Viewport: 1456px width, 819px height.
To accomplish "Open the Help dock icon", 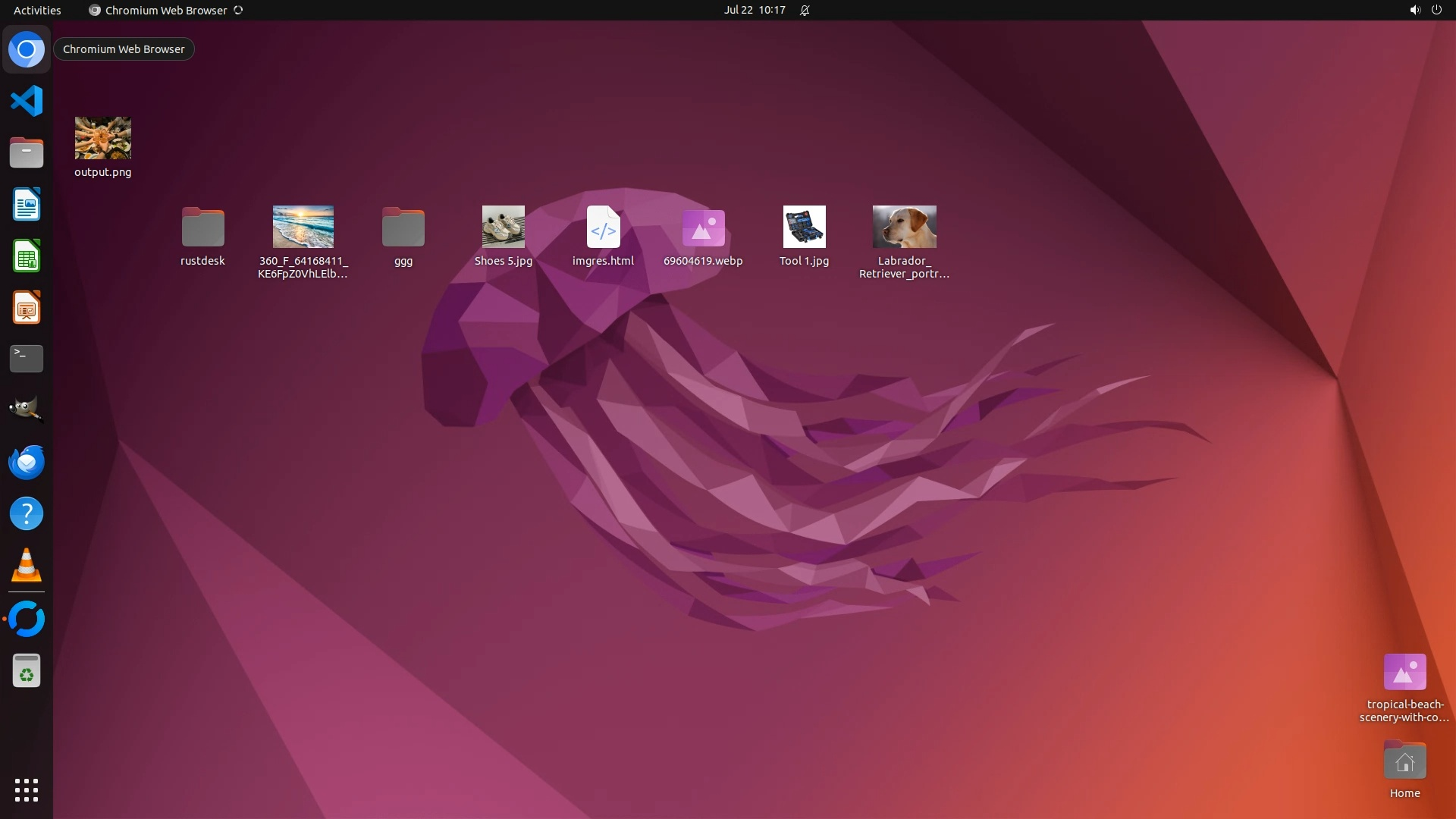I will coord(27,514).
